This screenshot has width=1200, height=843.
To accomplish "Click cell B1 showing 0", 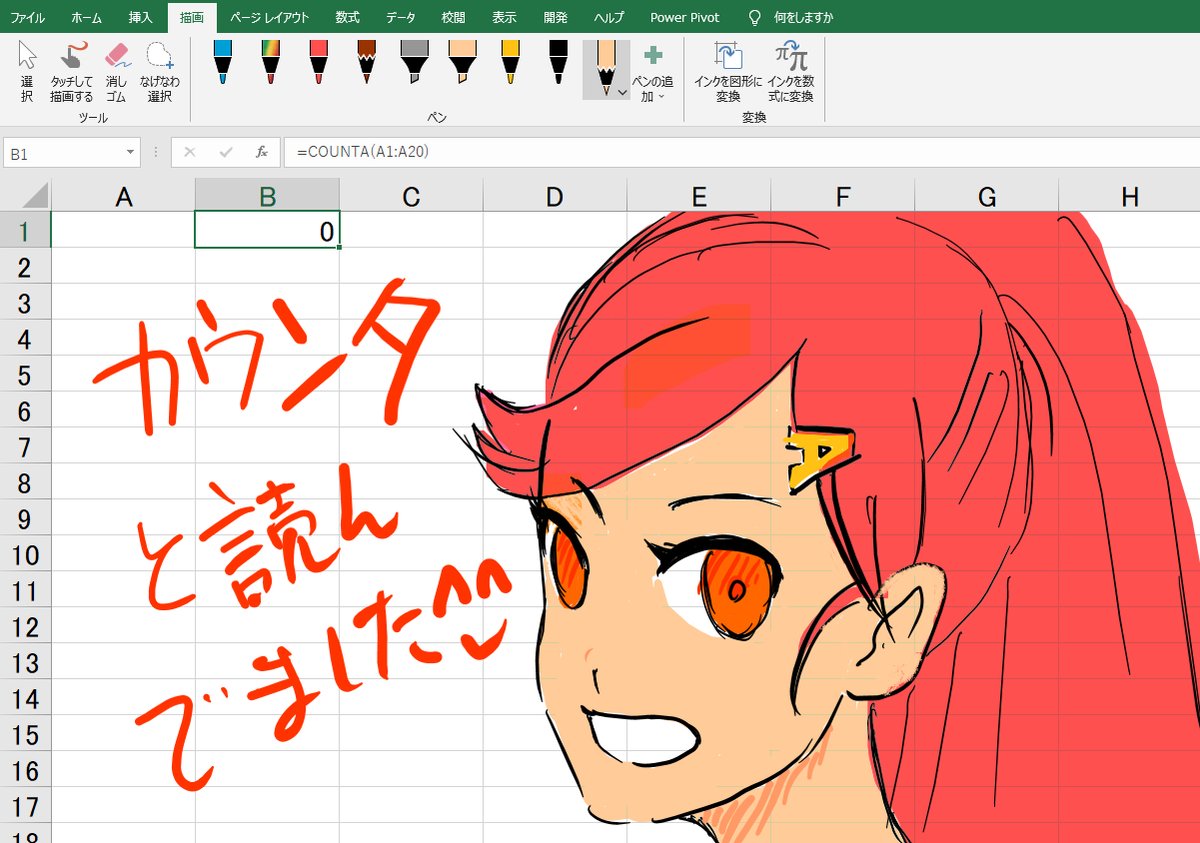I will coord(267,230).
